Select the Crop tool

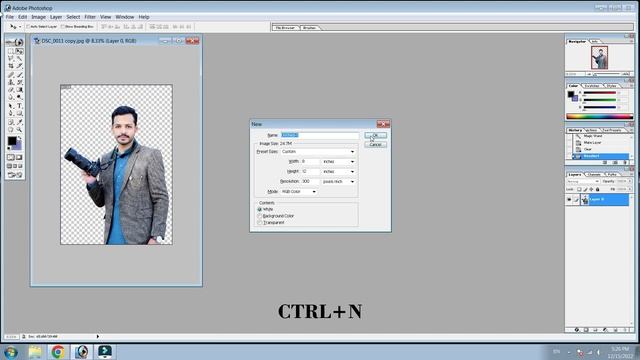click(x=11, y=66)
